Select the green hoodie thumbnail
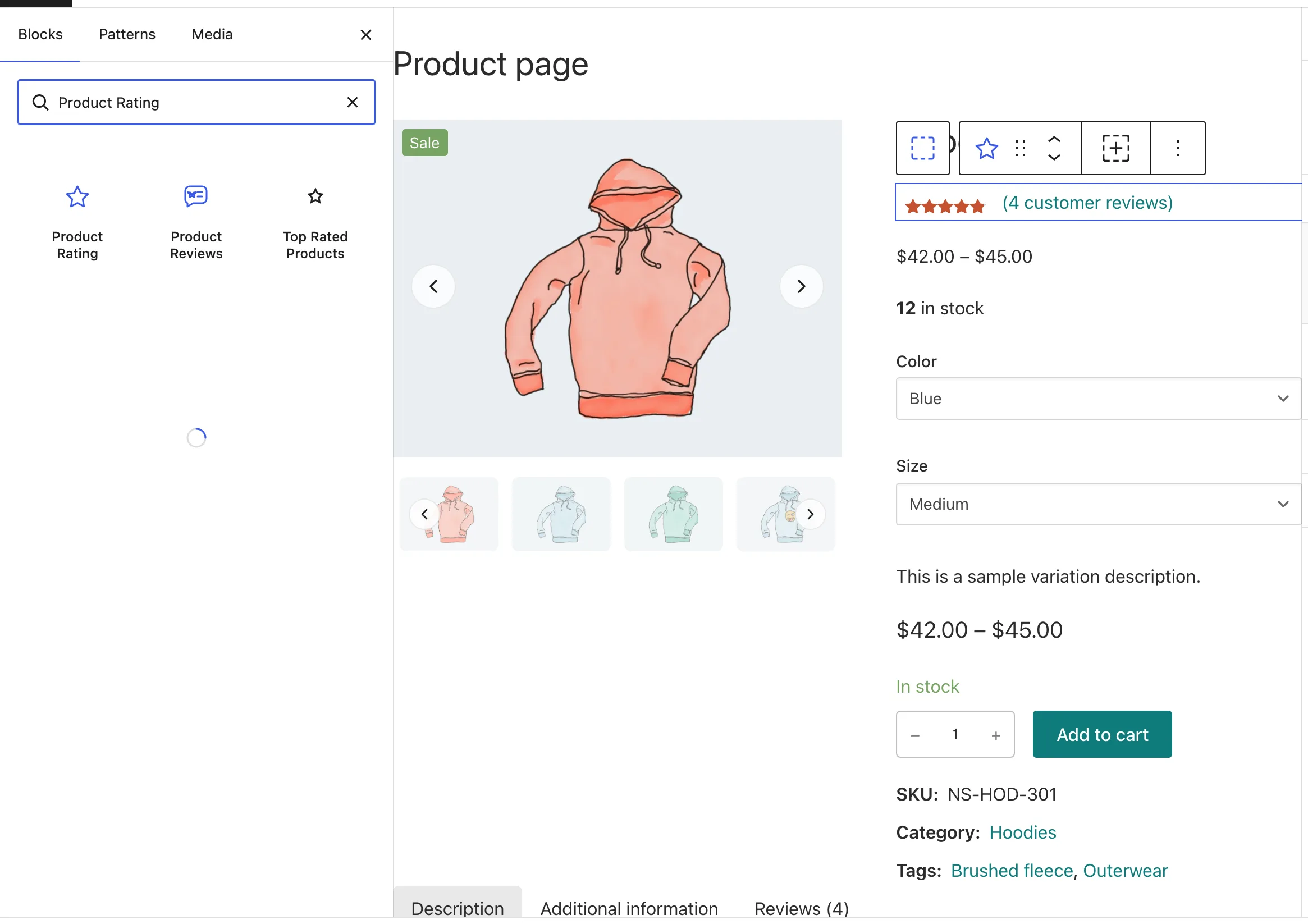This screenshot has width=1308, height=924. (674, 514)
